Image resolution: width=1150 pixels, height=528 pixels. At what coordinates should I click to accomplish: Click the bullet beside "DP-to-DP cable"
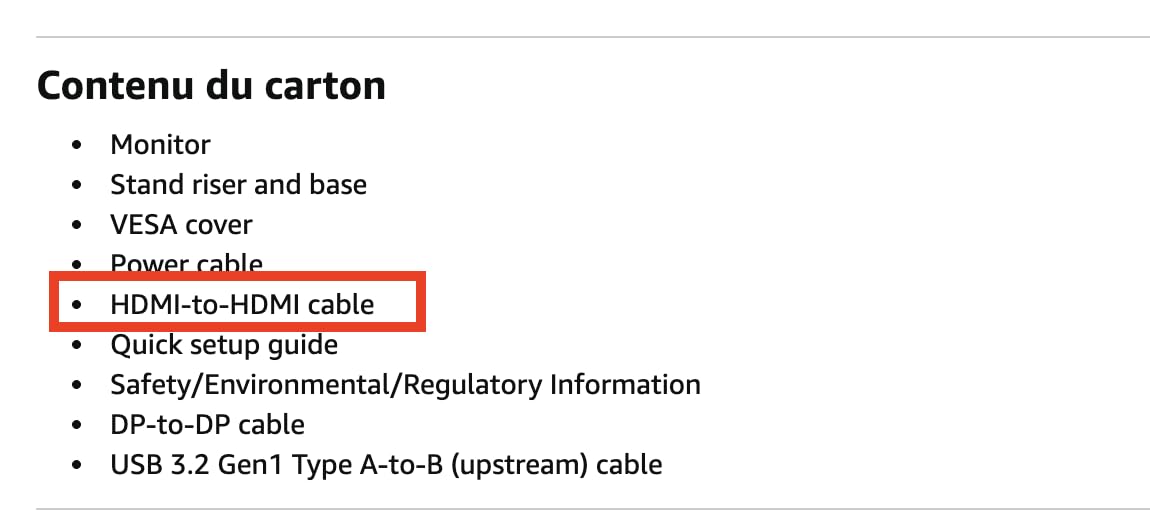[77, 426]
